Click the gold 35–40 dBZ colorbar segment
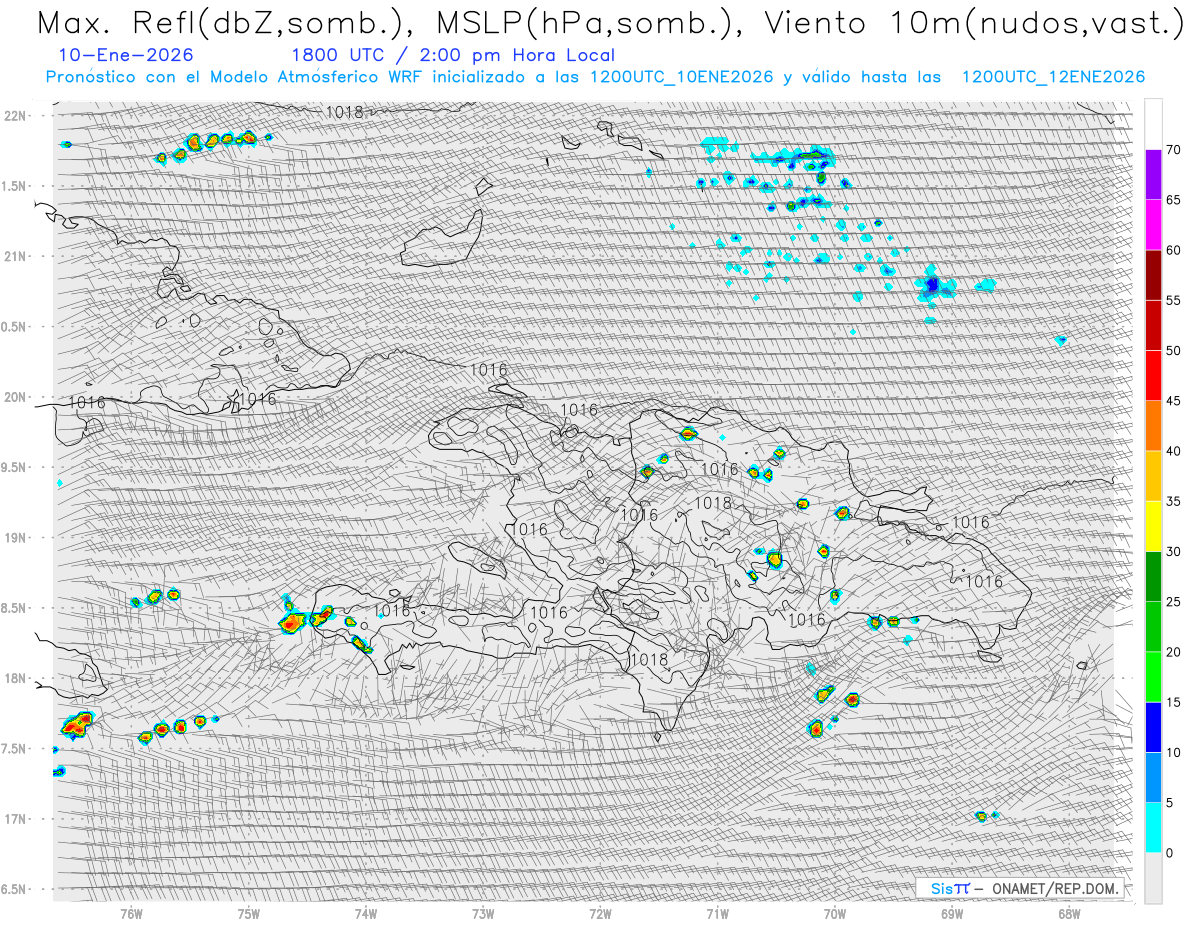 click(x=1153, y=476)
